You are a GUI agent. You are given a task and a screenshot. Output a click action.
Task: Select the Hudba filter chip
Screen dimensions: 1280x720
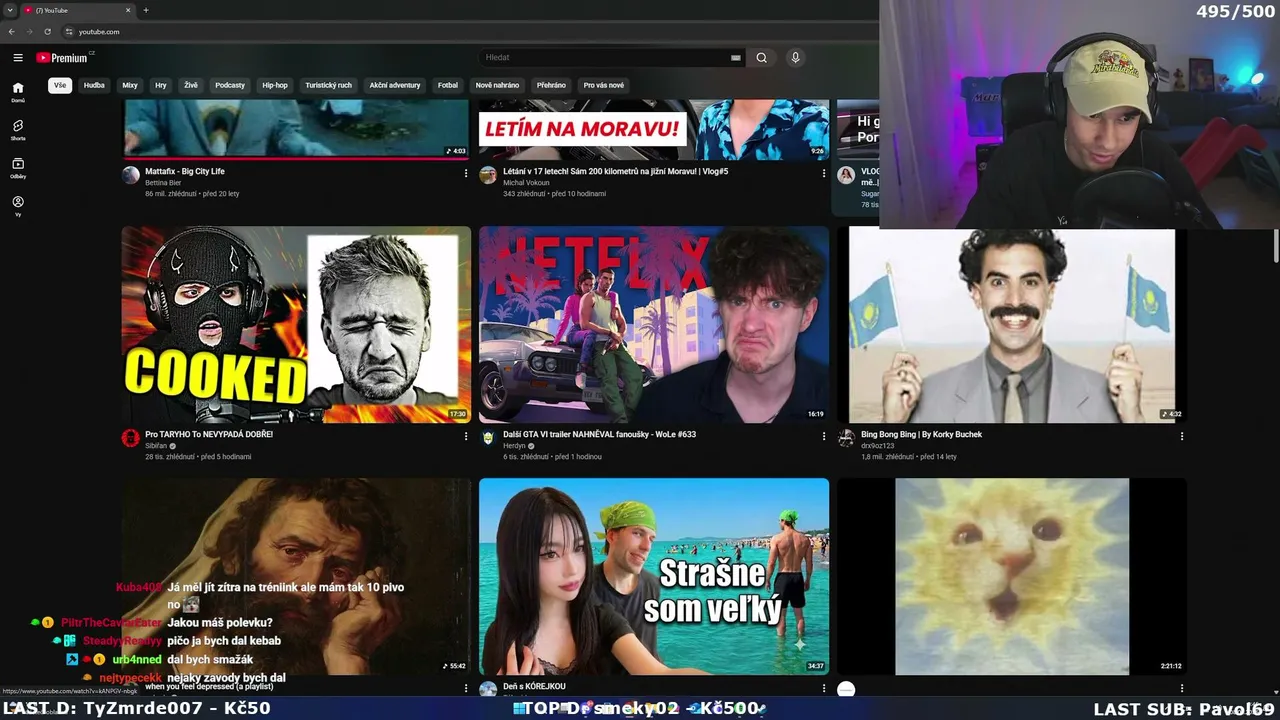[x=94, y=85]
